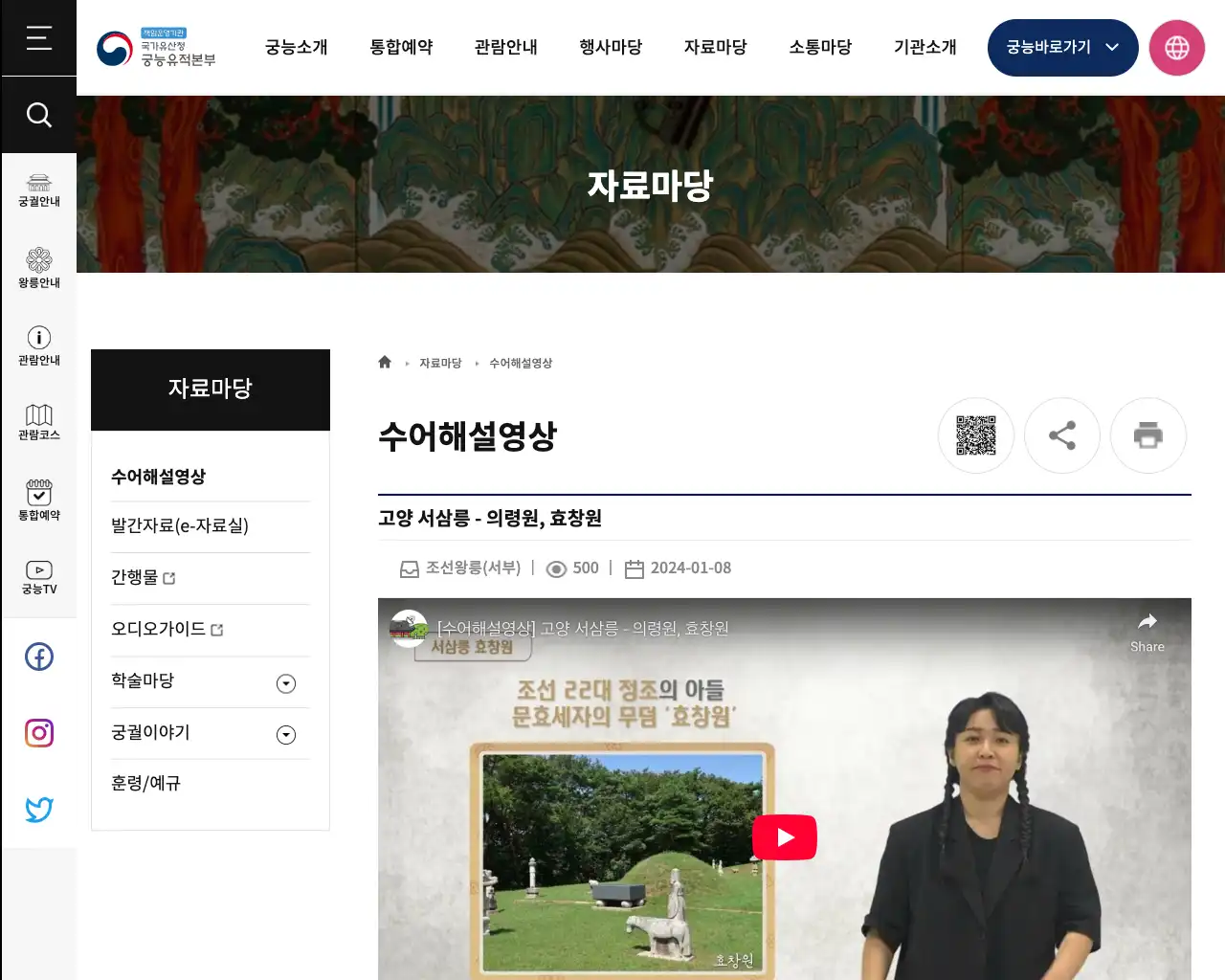Expand the 학술마당 section
The height and width of the screenshot is (980, 1225).
(285, 682)
